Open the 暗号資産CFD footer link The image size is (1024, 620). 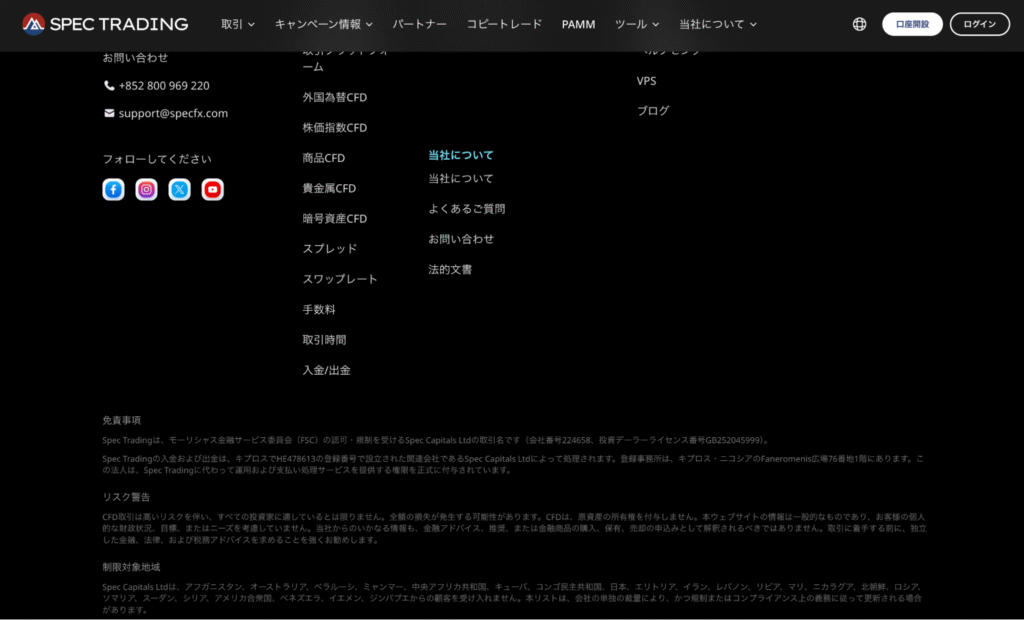tap(334, 218)
